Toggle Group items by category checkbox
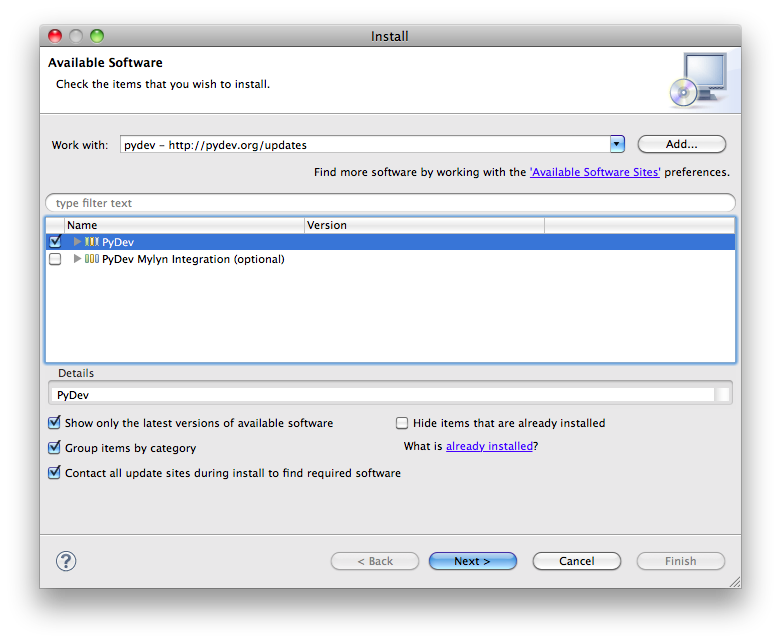This screenshot has height=643, width=781. (x=54, y=447)
